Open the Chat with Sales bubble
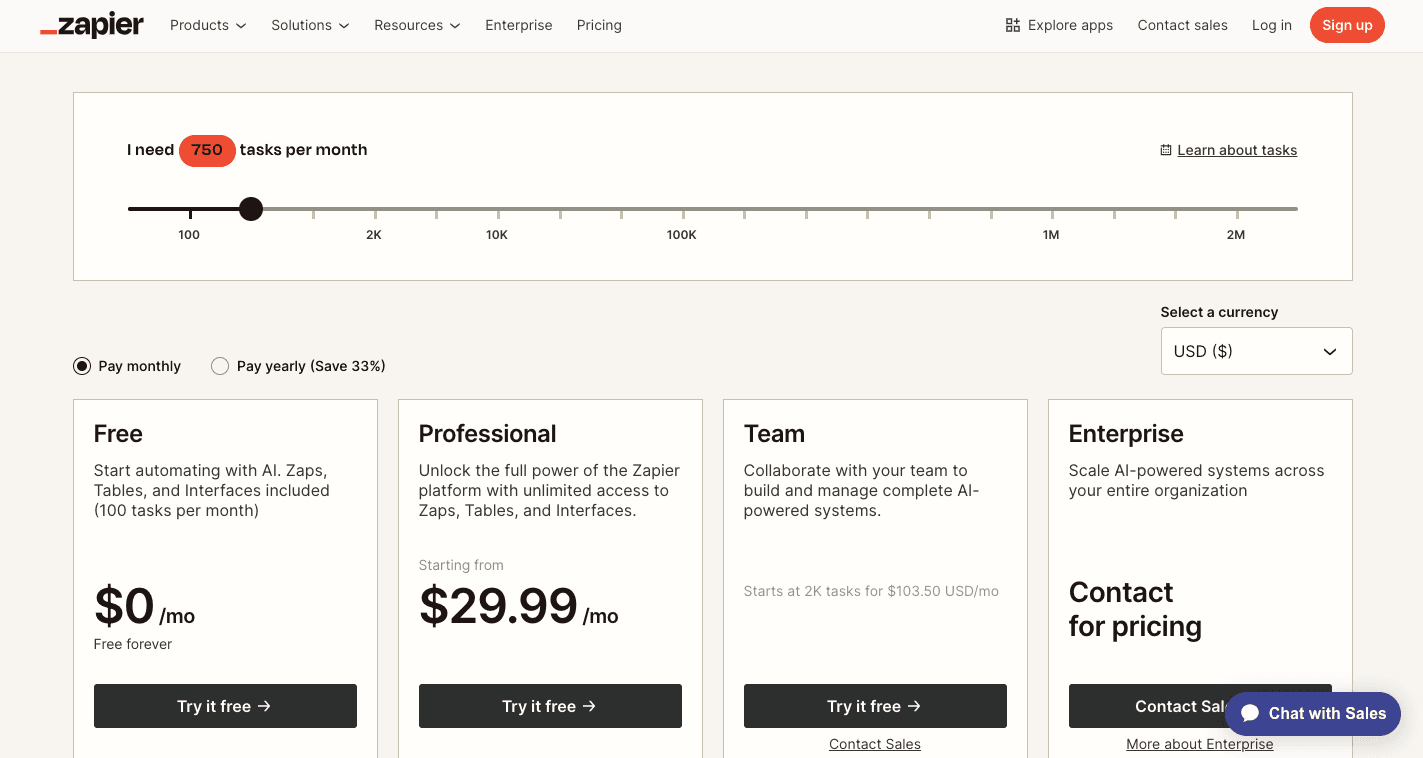 1313,714
